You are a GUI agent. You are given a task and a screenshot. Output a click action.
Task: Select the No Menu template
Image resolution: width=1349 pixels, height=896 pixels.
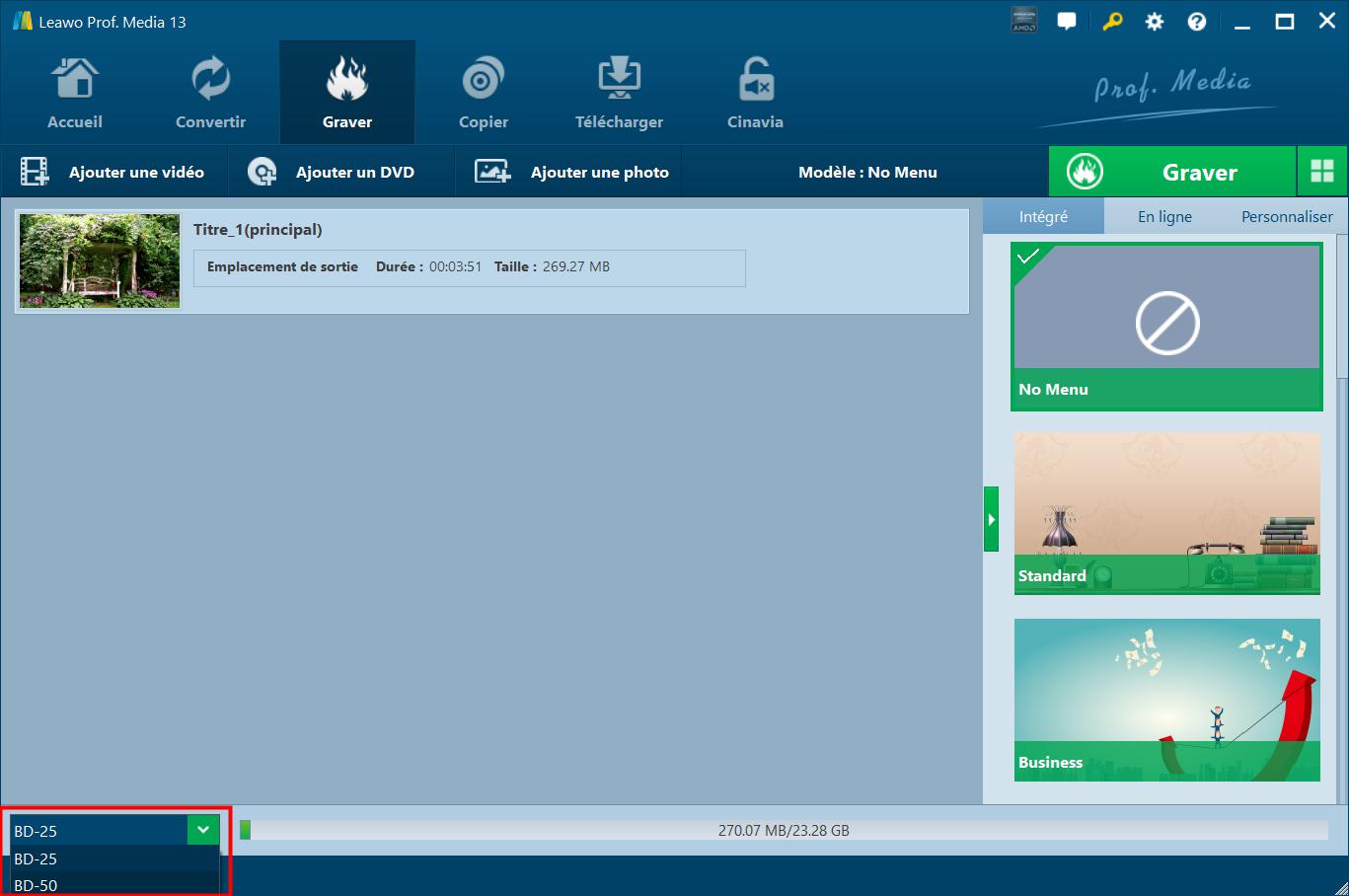tap(1167, 326)
